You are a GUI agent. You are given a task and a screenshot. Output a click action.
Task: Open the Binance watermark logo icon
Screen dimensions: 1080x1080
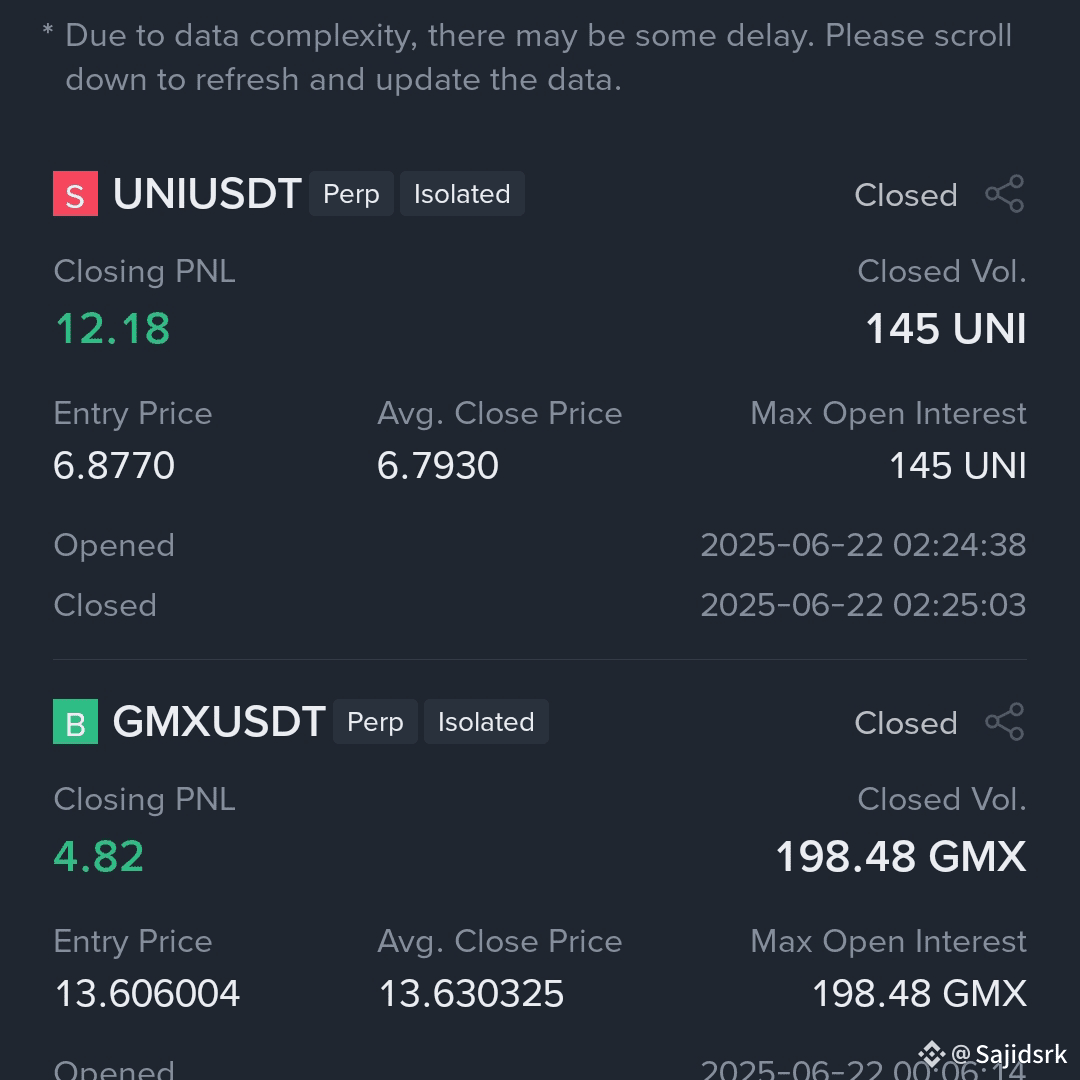coord(931,1054)
